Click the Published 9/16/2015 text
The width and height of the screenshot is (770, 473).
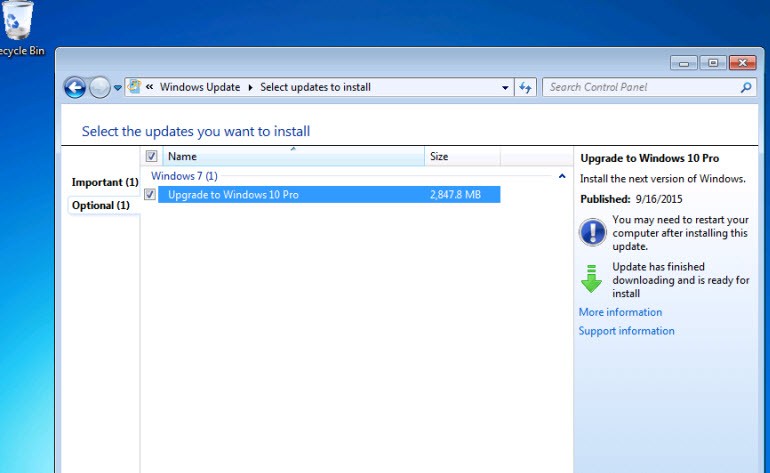(x=631, y=199)
